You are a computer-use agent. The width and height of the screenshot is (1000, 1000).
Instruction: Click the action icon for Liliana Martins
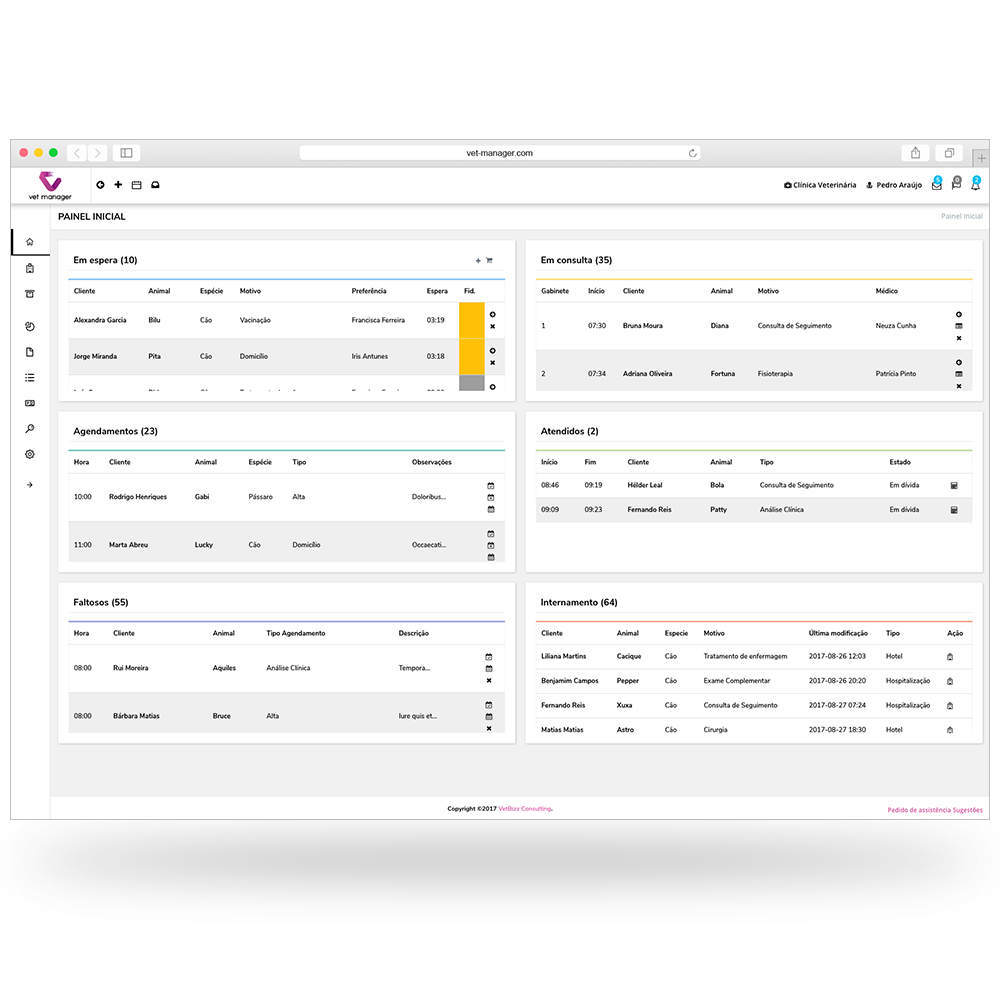point(949,657)
